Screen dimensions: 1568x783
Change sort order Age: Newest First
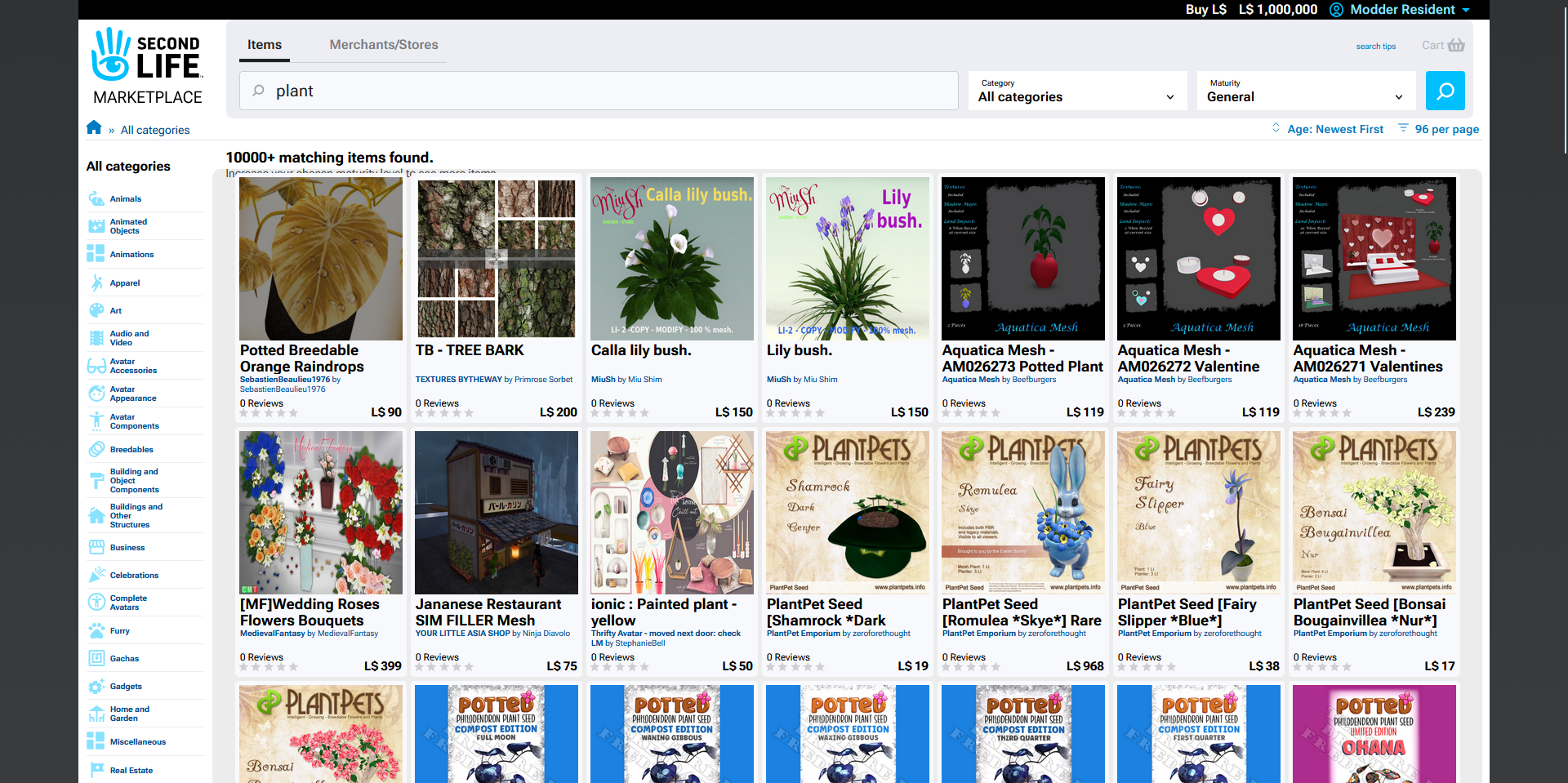(x=1334, y=129)
